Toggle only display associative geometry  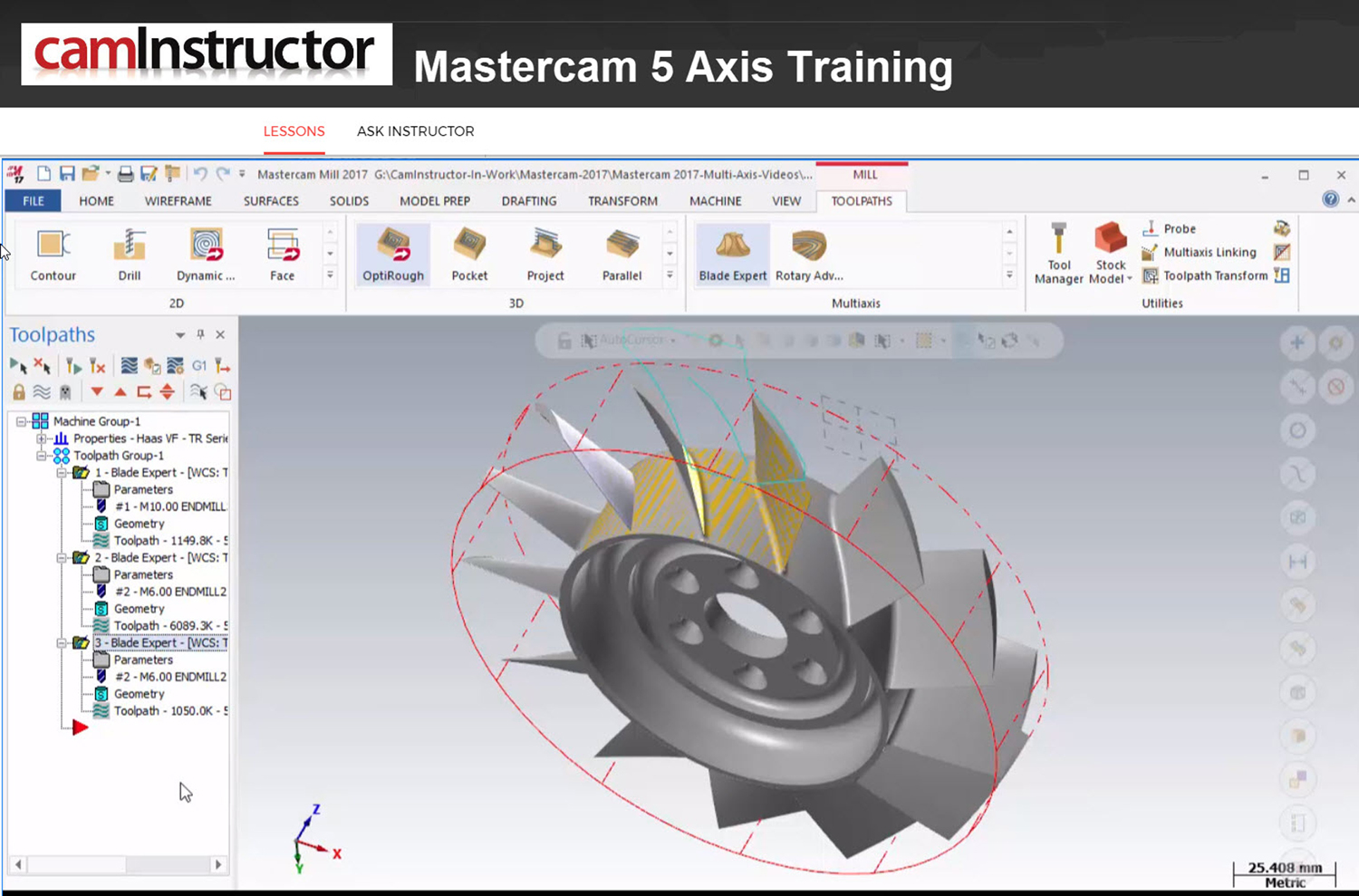pos(223,392)
